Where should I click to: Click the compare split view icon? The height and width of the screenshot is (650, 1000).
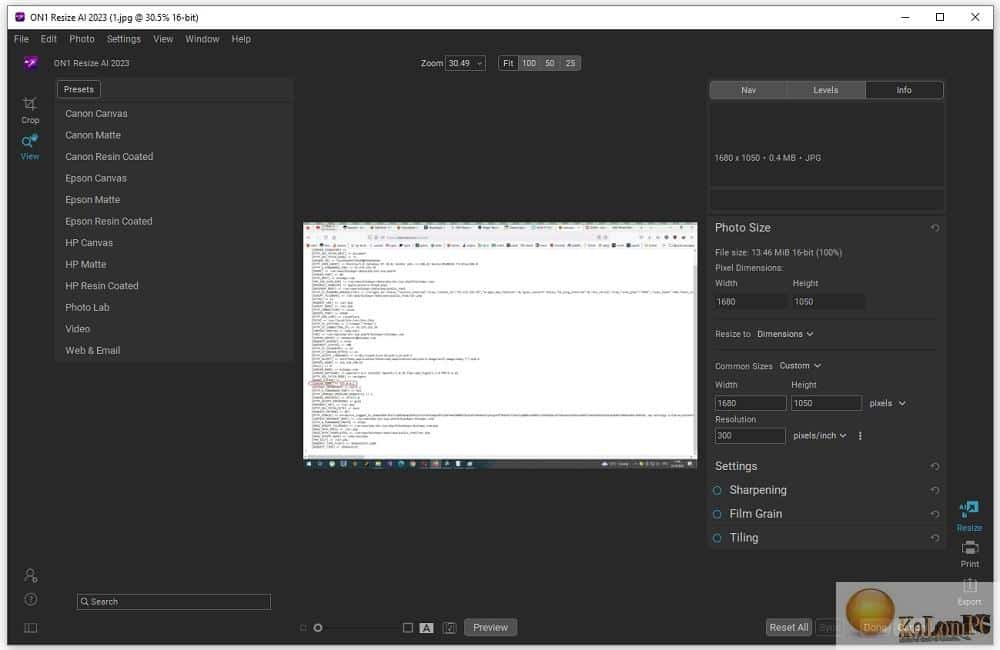450,628
